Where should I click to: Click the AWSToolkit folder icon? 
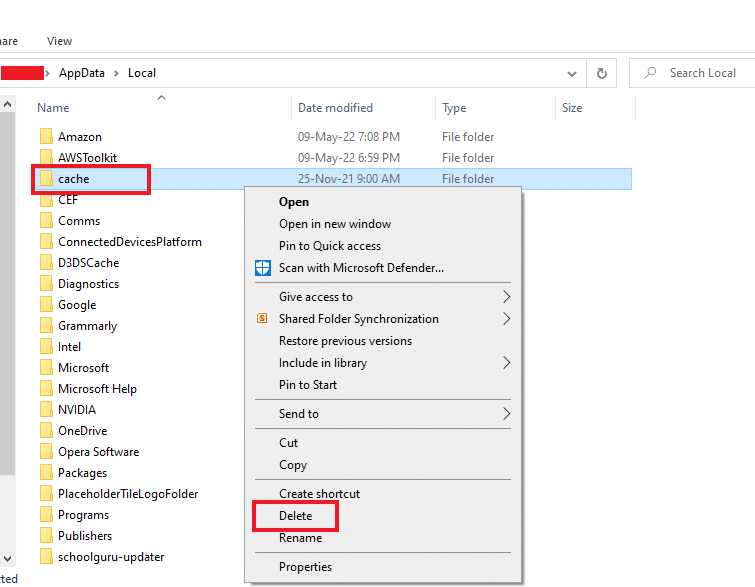(46, 157)
